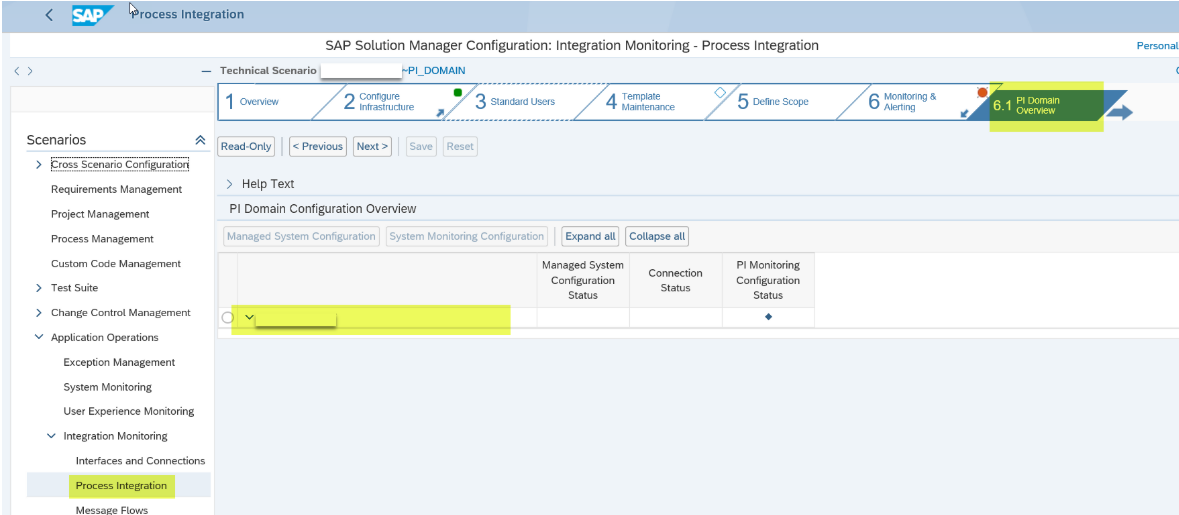Image resolution: width=1179 pixels, height=515 pixels.
Task: Open the PI_DOMAIN technical scenario link
Action: [434, 71]
